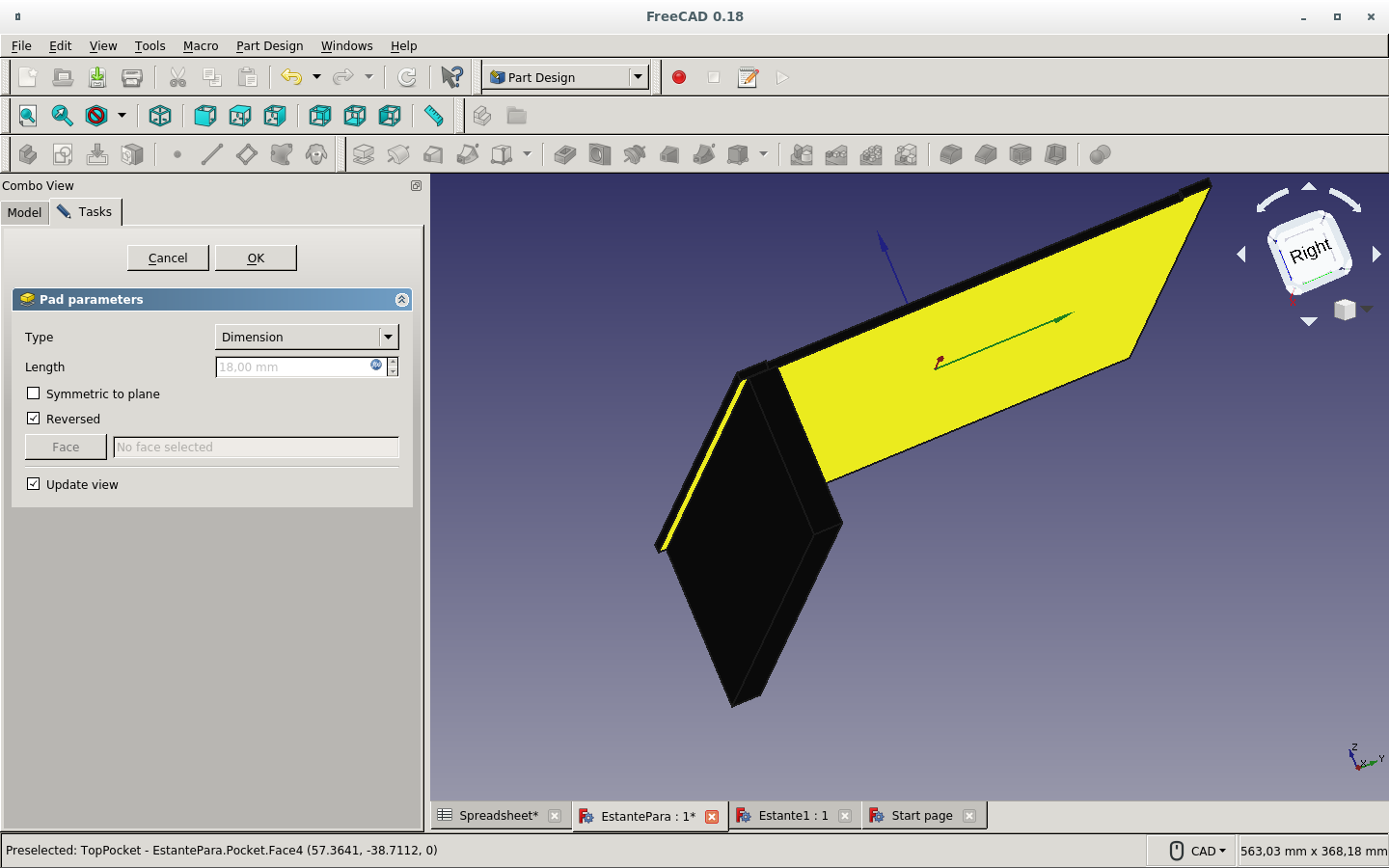The image size is (1389, 868).
Task: Set right view cube icon
Action: point(274,116)
